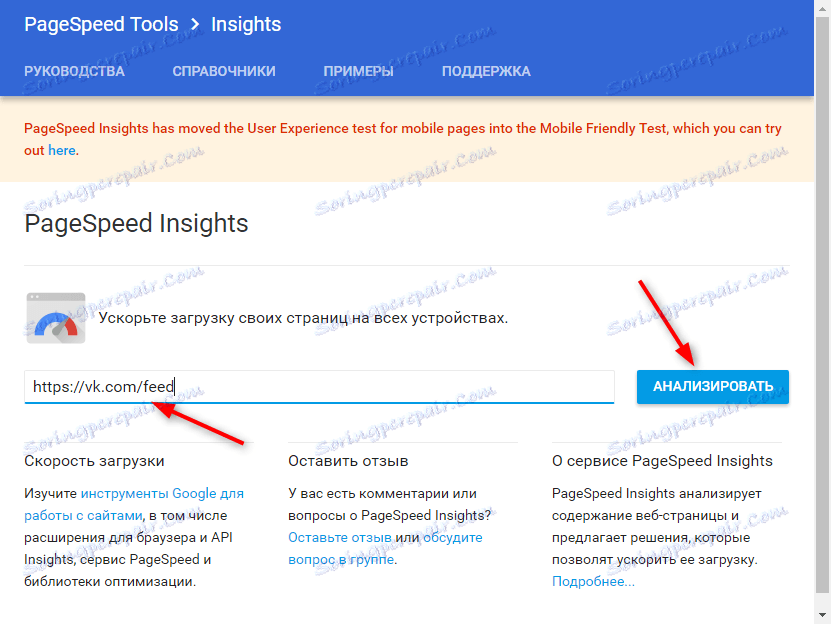The width and height of the screenshot is (831, 624).
Task: Open the РУКОВОДСТВА tab
Action: pos(74,71)
